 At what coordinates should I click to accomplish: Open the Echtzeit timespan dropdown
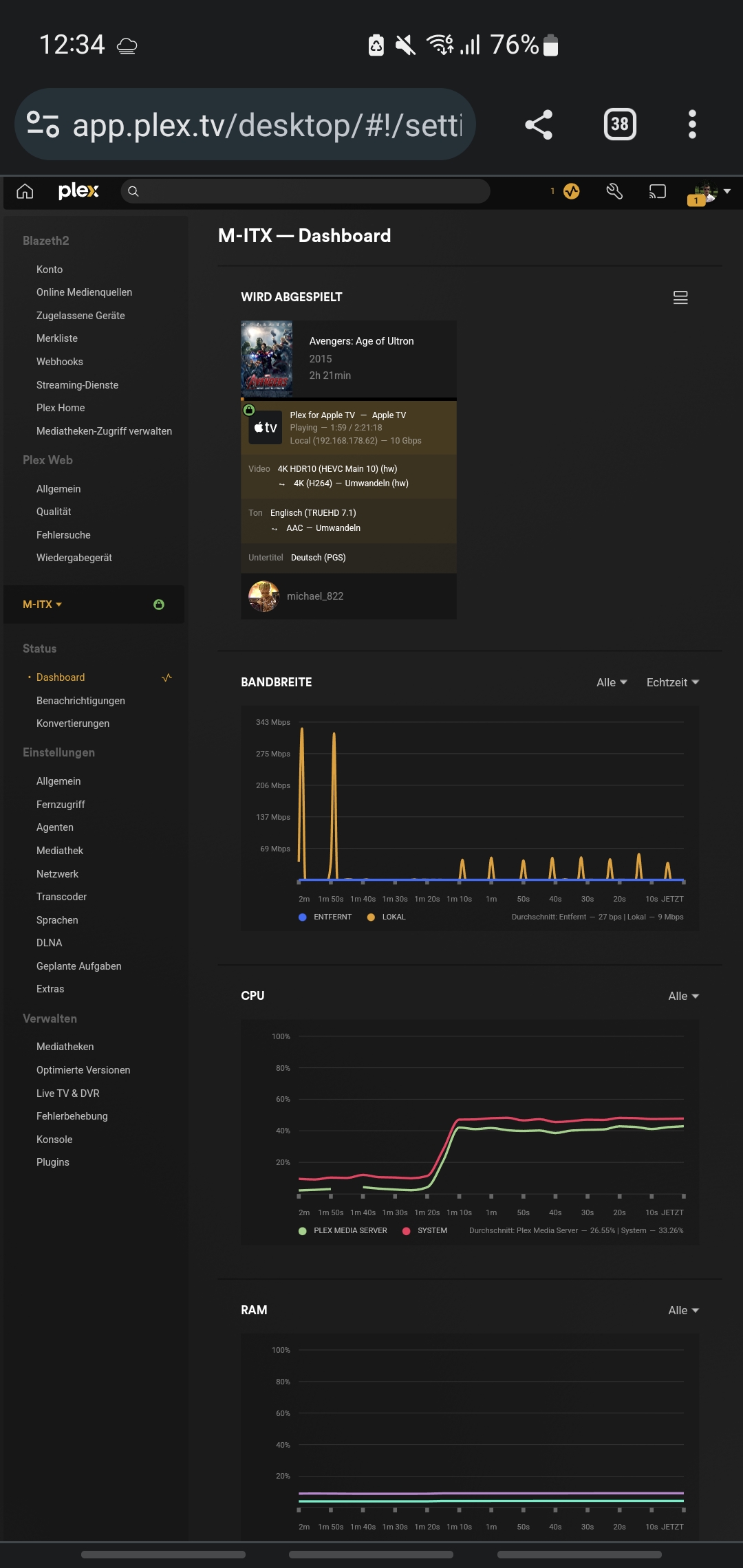pyautogui.click(x=673, y=682)
